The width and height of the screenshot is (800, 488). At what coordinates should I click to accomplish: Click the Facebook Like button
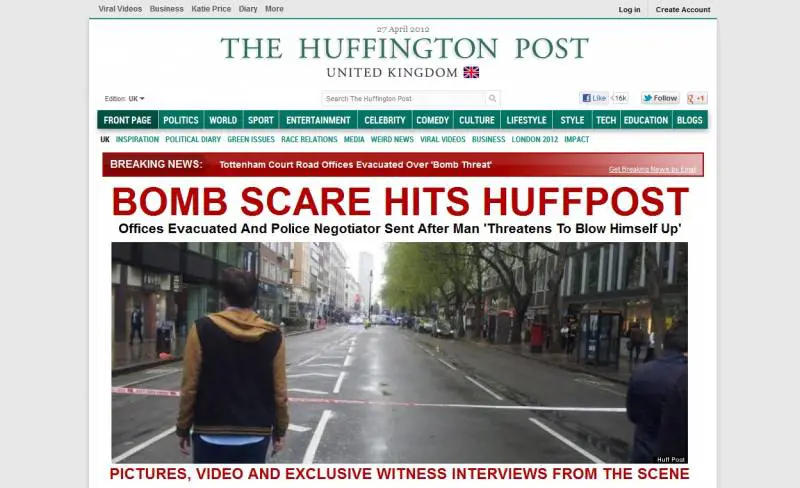click(x=594, y=98)
